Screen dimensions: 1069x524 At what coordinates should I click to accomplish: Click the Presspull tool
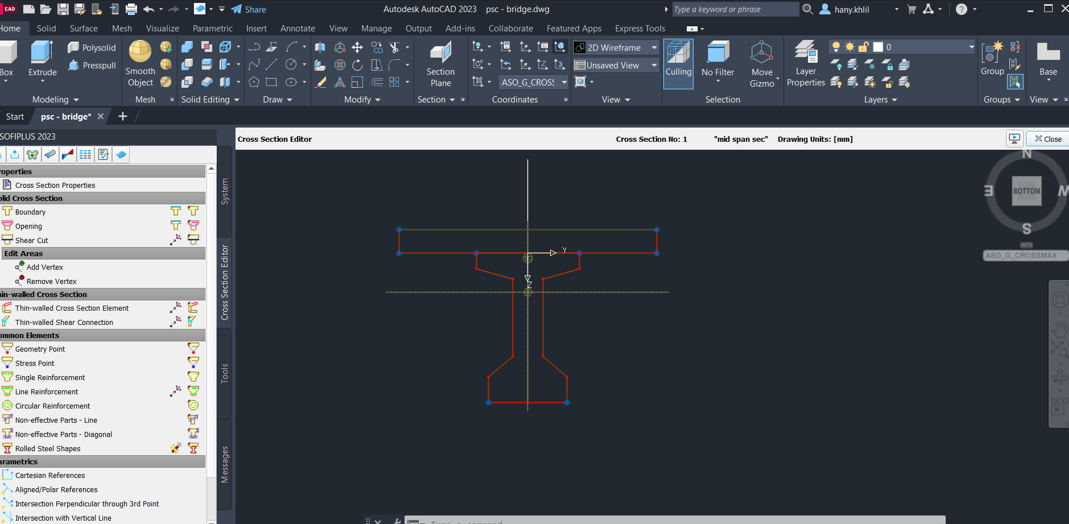[92, 65]
